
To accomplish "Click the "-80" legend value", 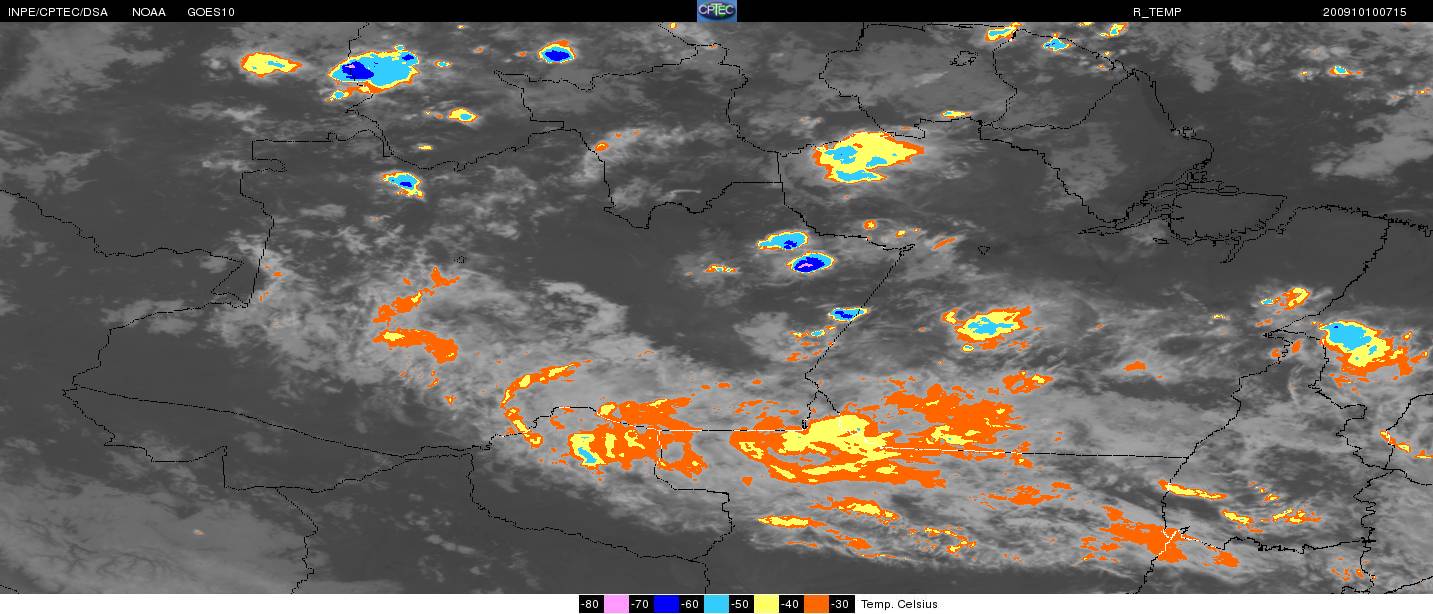I will tap(590, 604).
